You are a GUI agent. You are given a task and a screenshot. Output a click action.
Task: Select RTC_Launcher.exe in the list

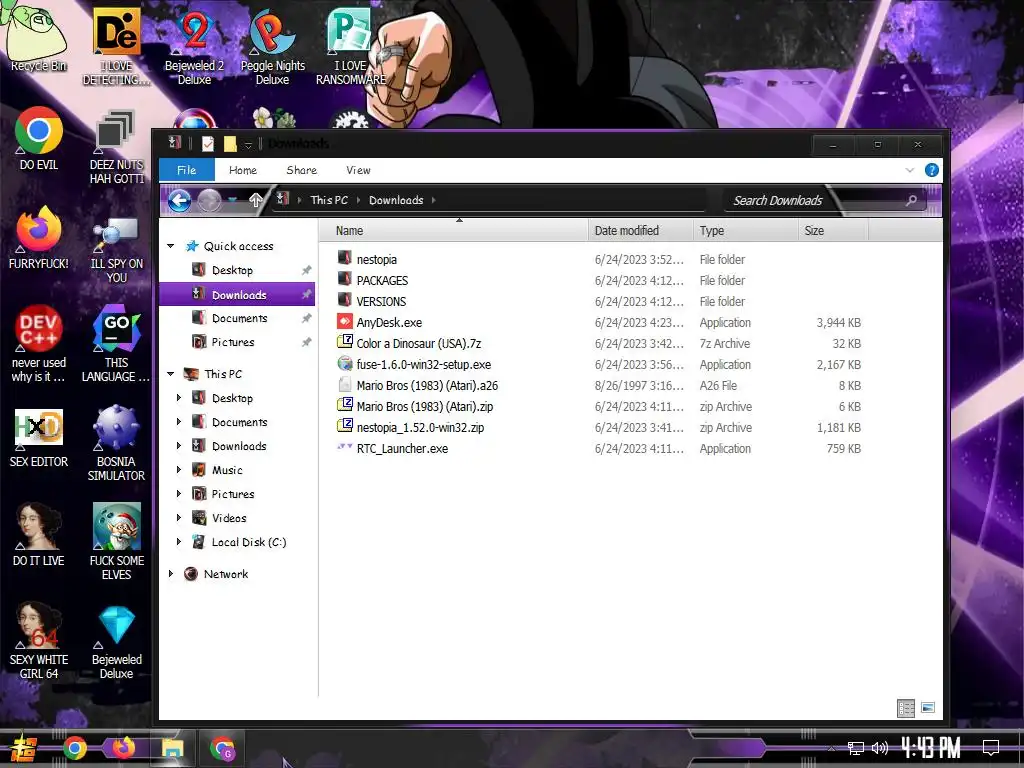(x=402, y=449)
